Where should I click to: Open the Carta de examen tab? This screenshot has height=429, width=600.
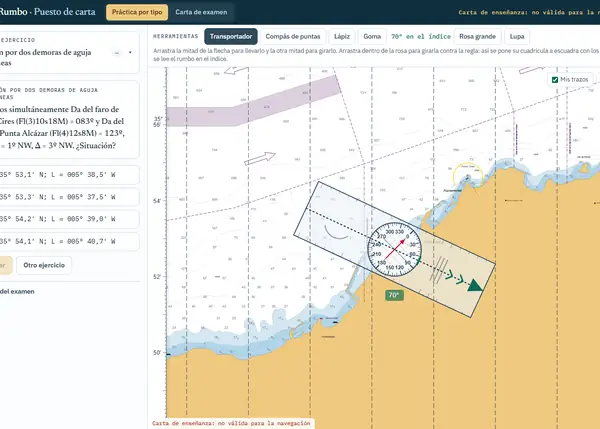201,12
